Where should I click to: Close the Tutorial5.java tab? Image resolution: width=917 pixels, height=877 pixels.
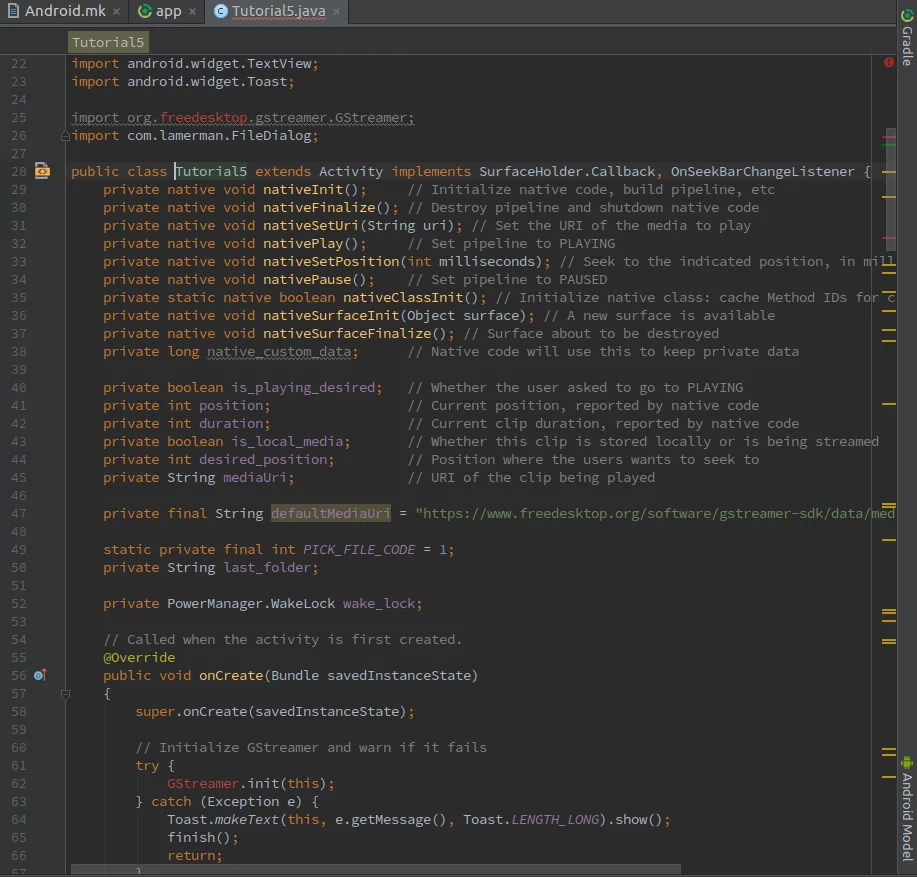[x=336, y=12]
